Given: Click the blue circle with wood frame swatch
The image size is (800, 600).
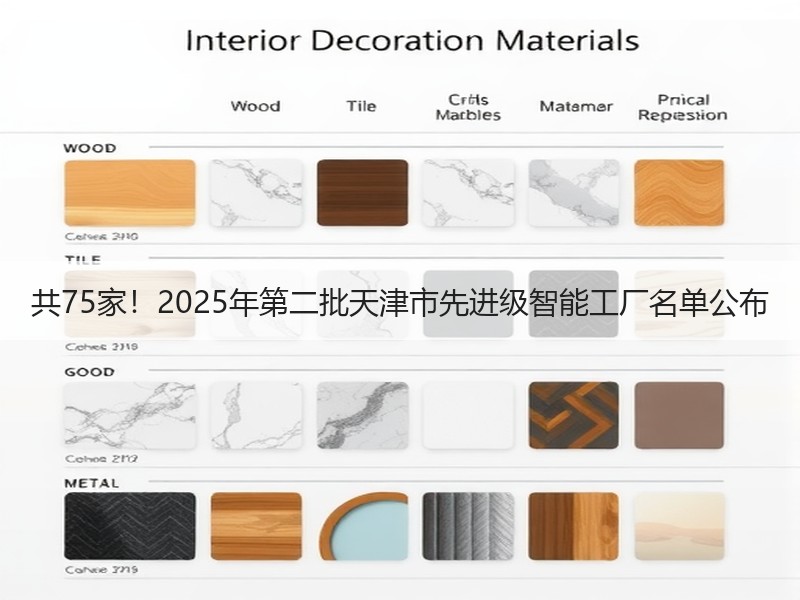Looking at the screenshot, I should (x=365, y=526).
